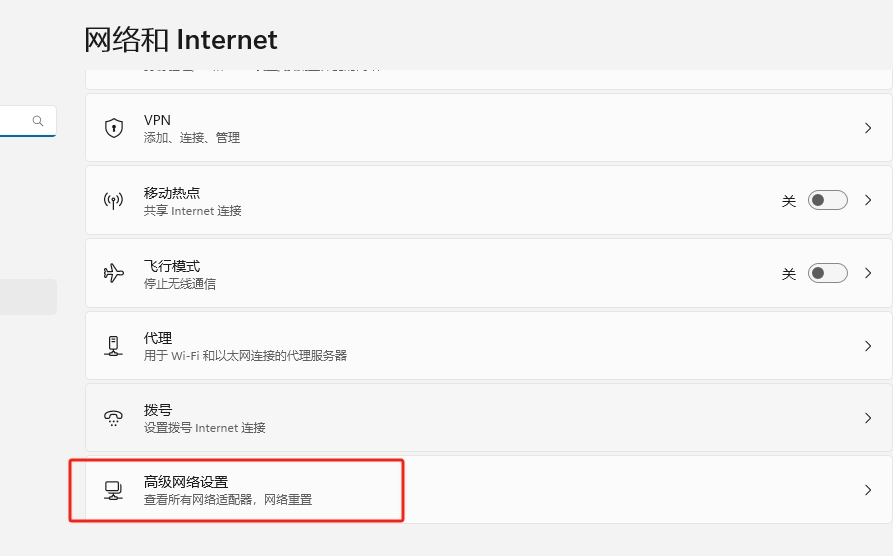Click the VPN shield icon

click(x=114, y=128)
